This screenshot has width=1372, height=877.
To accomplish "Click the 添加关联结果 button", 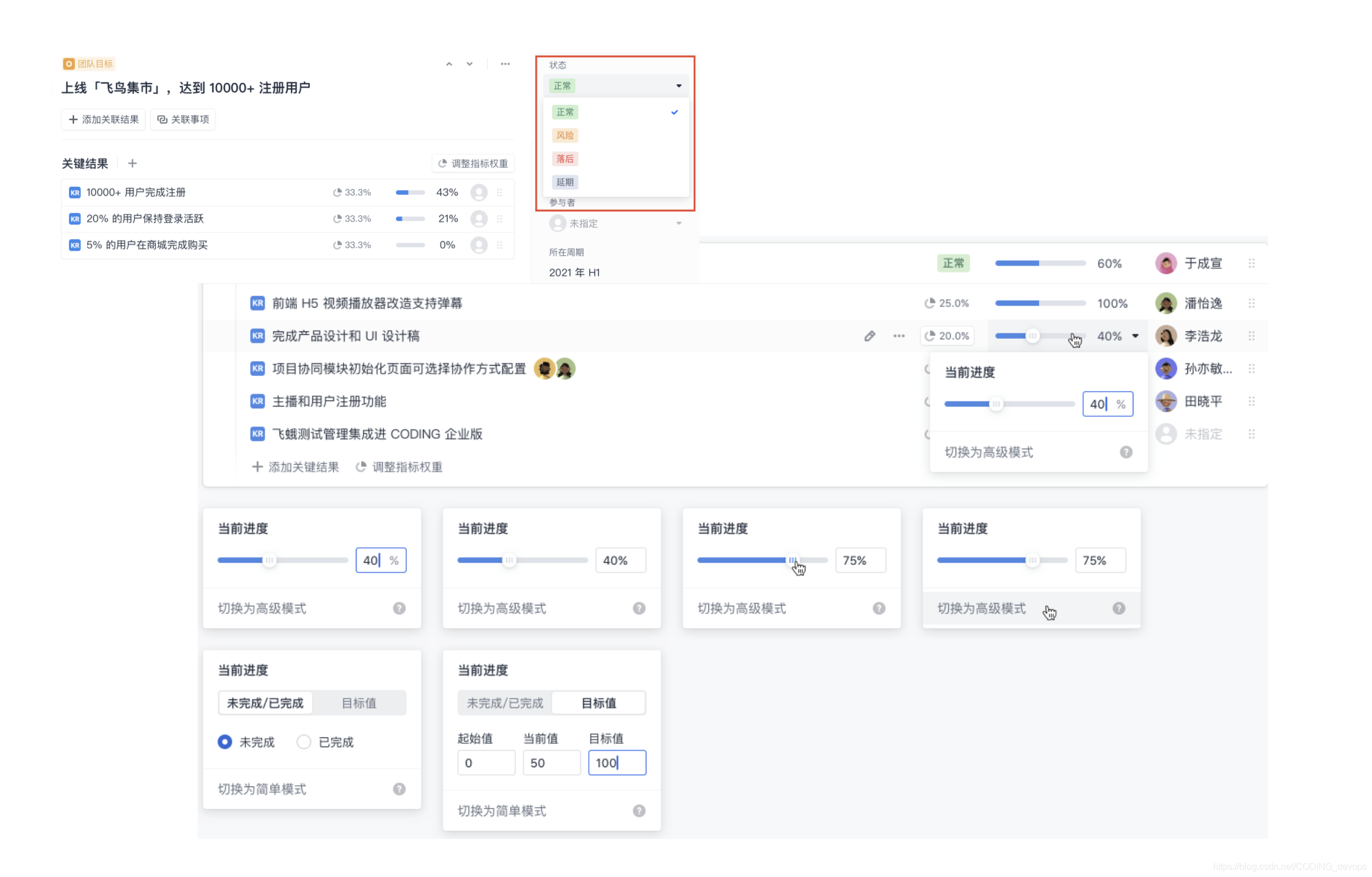I will pos(103,119).
